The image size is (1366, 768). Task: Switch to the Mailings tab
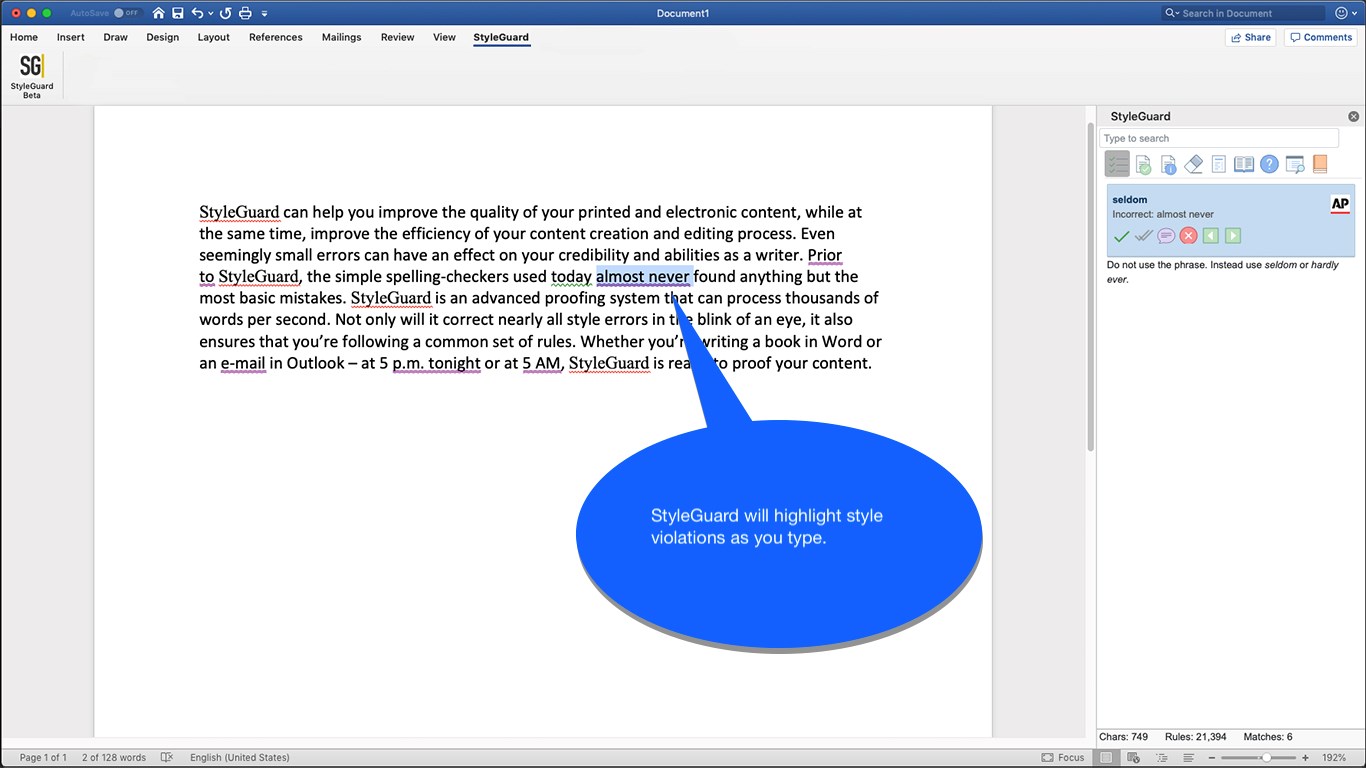(342, 37)
